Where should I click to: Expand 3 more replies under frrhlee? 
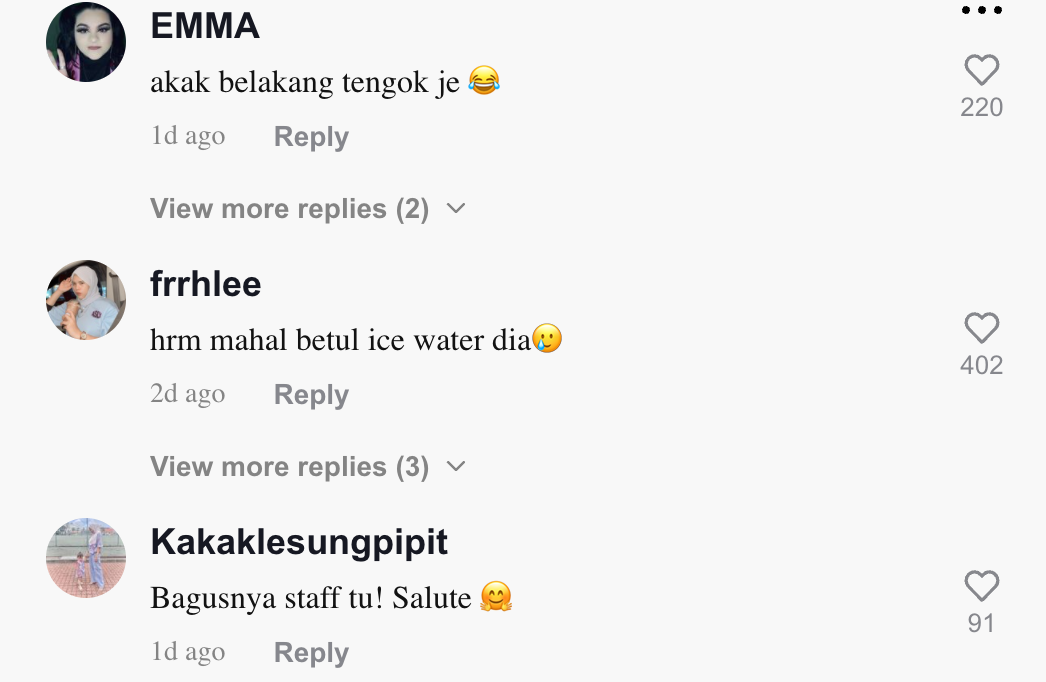(x=289, y=467)
